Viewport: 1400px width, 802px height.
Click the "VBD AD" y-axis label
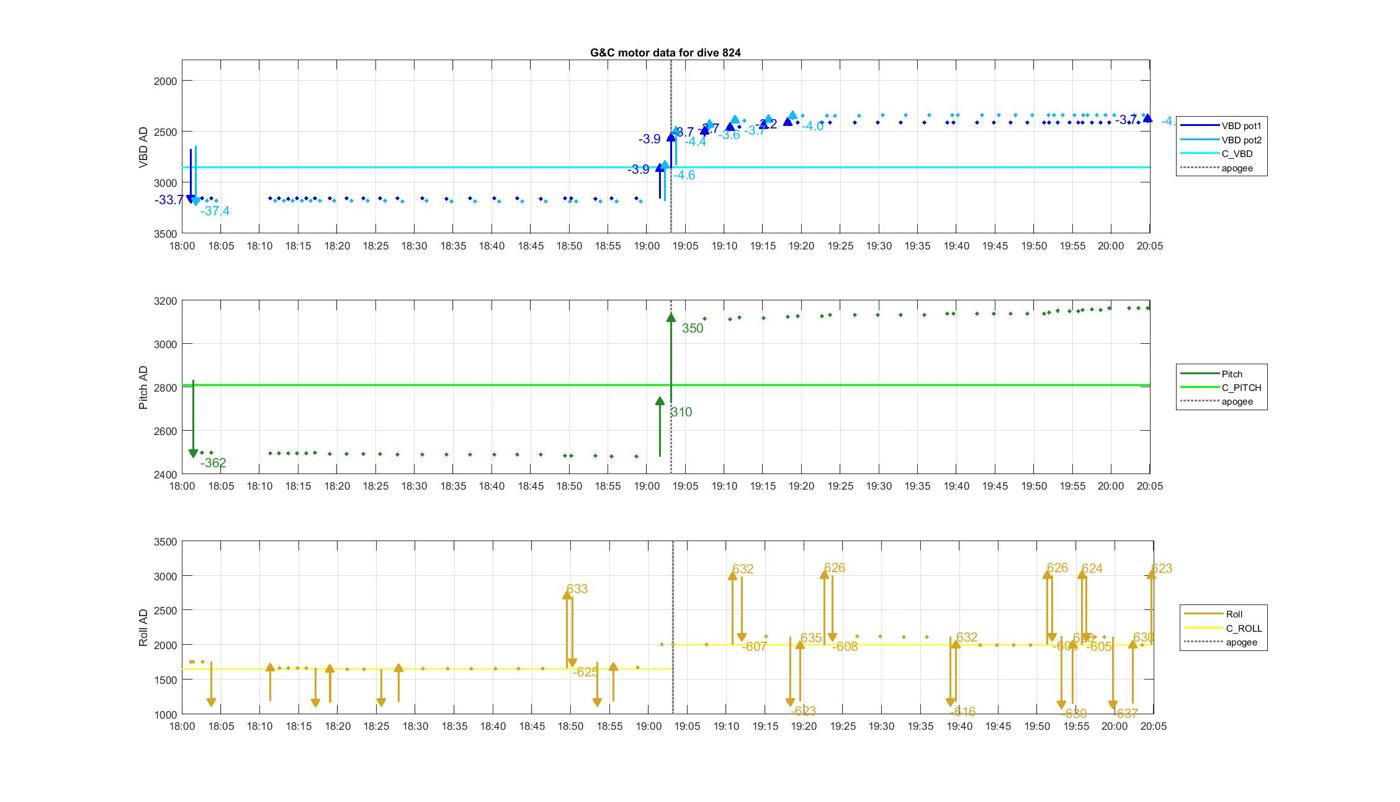tap(143, 147)
